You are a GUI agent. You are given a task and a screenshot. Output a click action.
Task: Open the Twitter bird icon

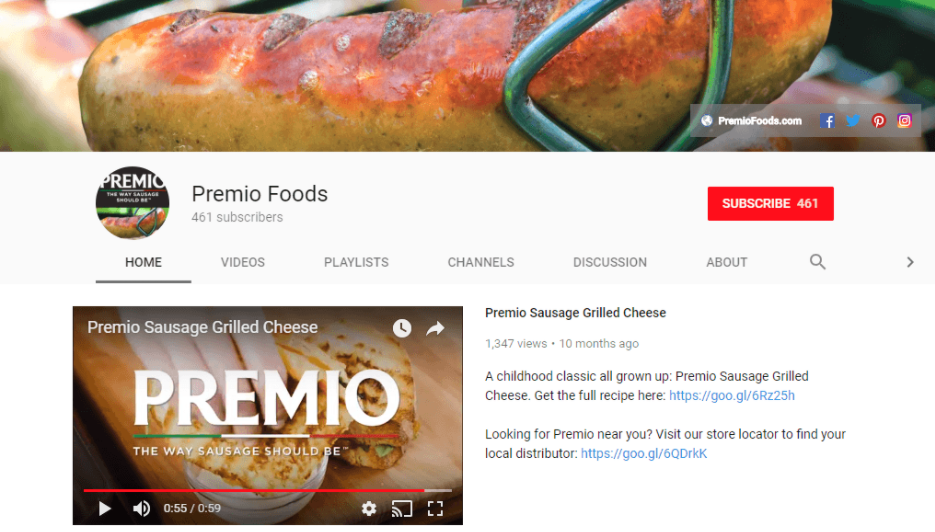pyautogui.click(x=853, y=121)
